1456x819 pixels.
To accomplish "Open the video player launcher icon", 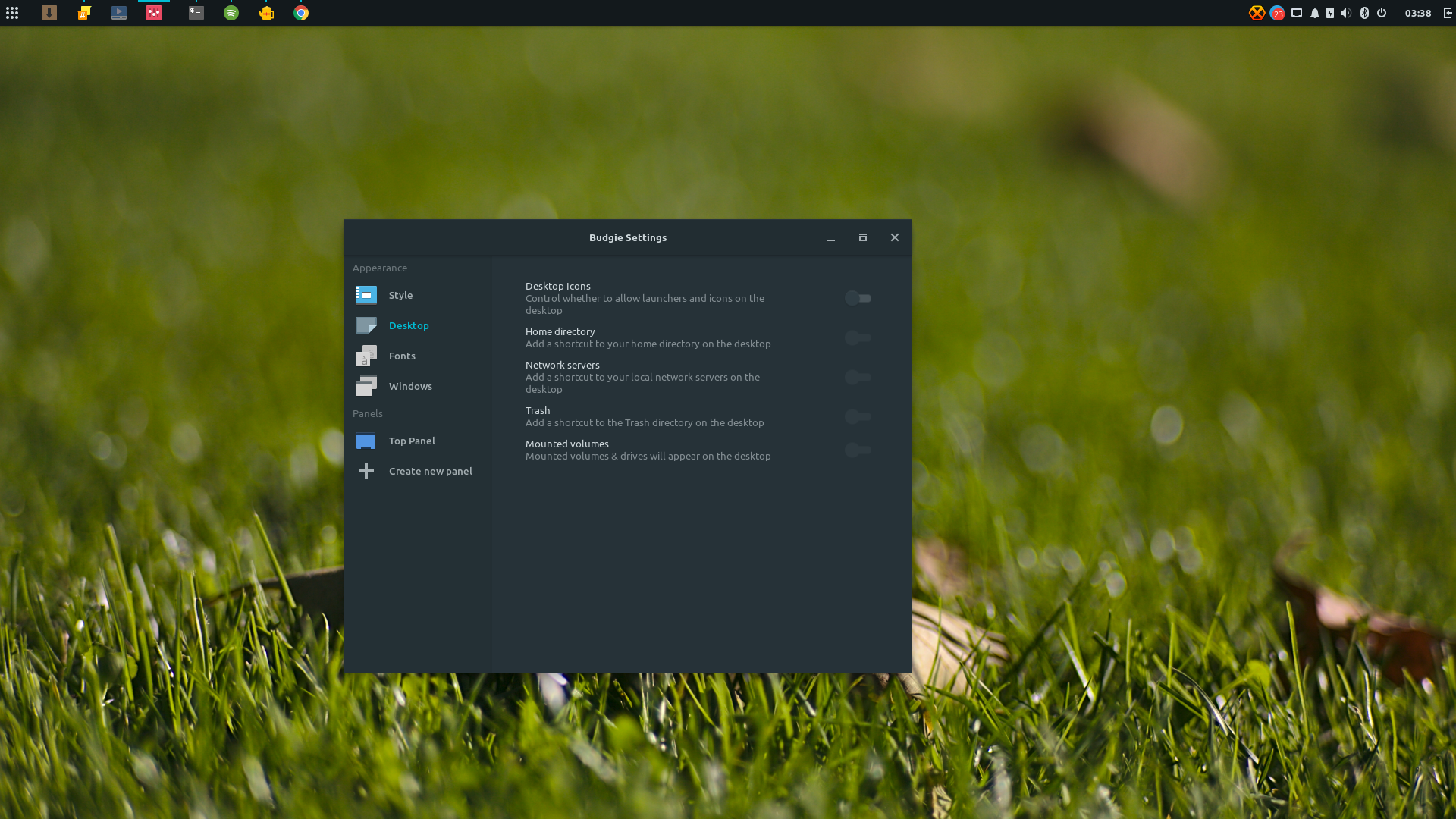I will click(119, 13).
